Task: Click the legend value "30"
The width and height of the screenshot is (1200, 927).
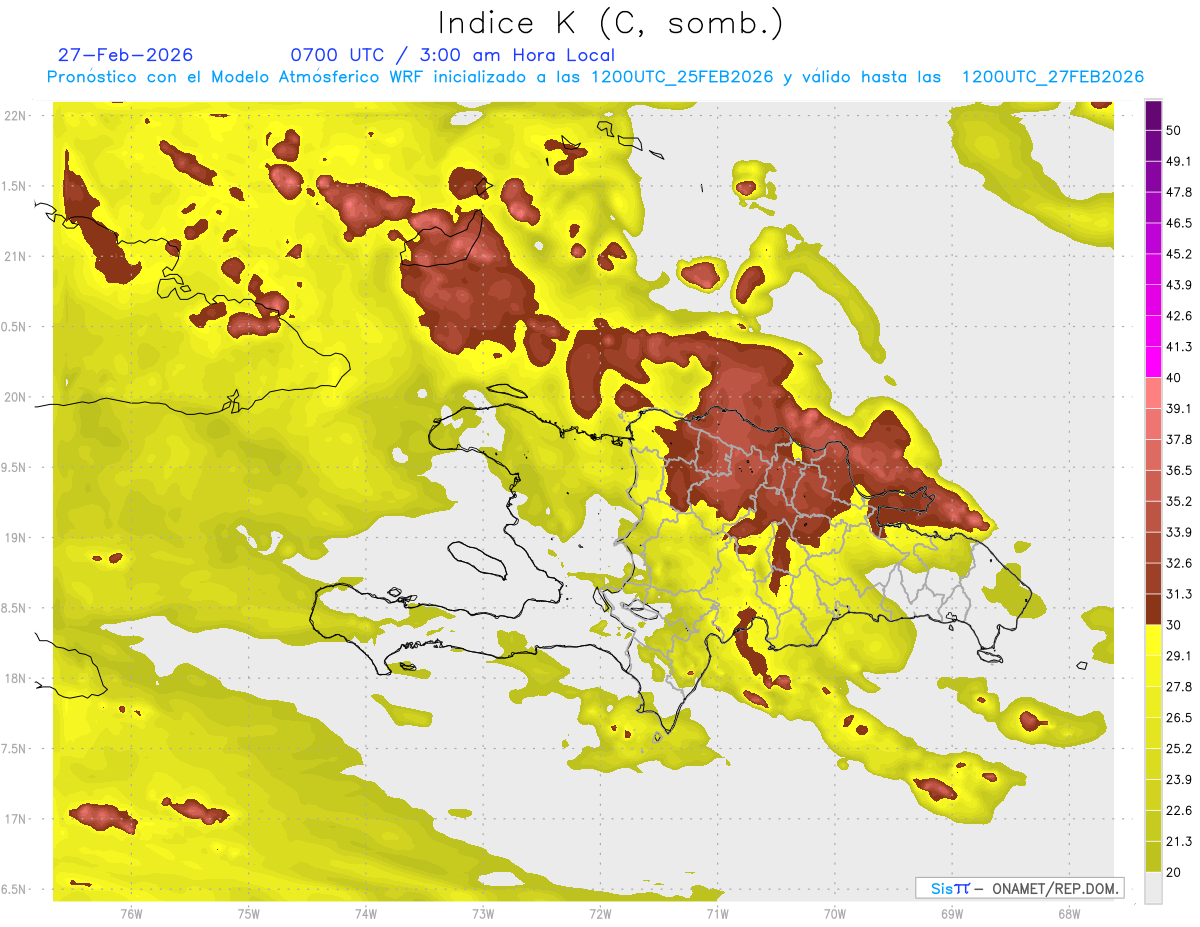Action: [x=1174, y=625]
